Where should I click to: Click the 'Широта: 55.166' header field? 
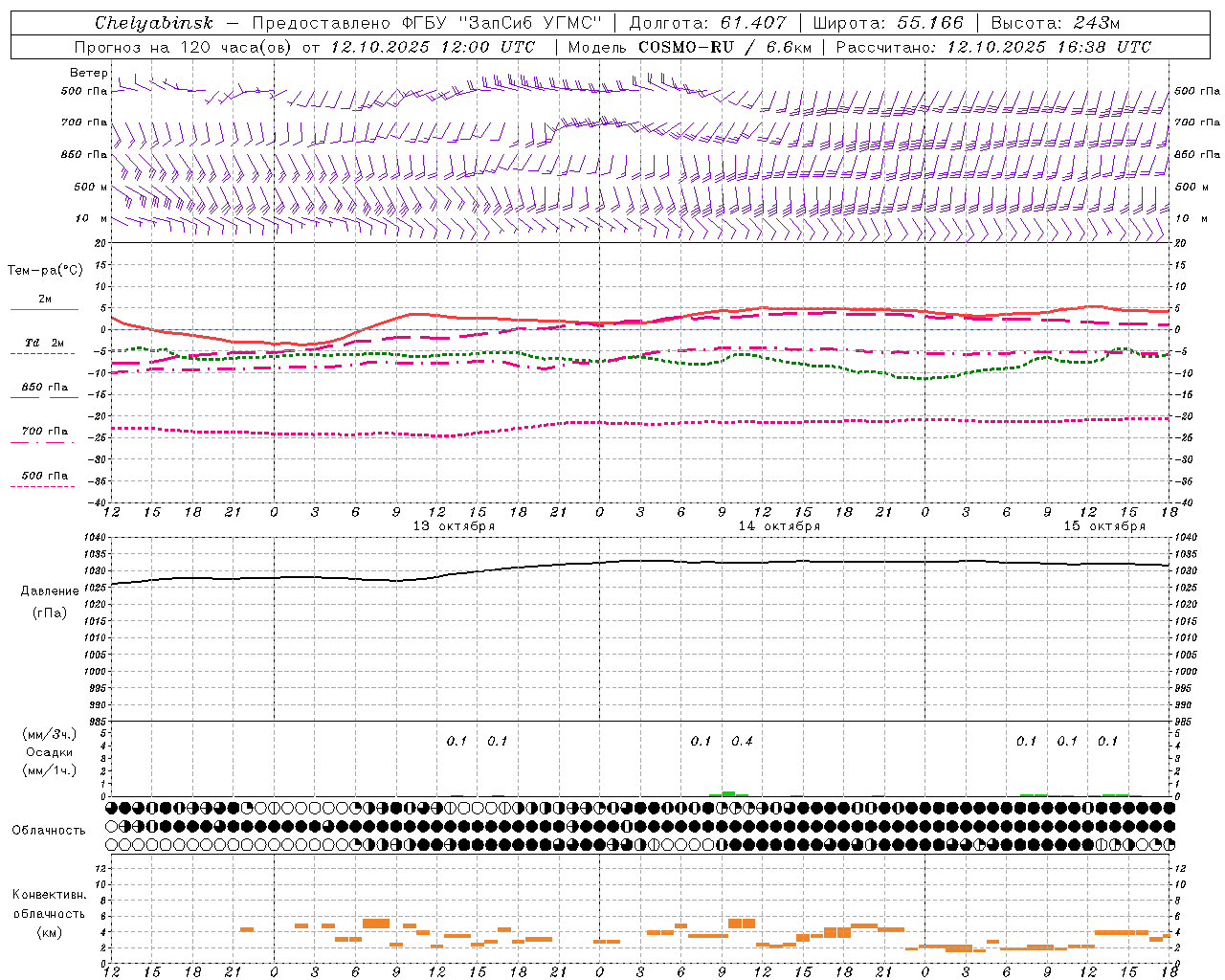[888, 23]
